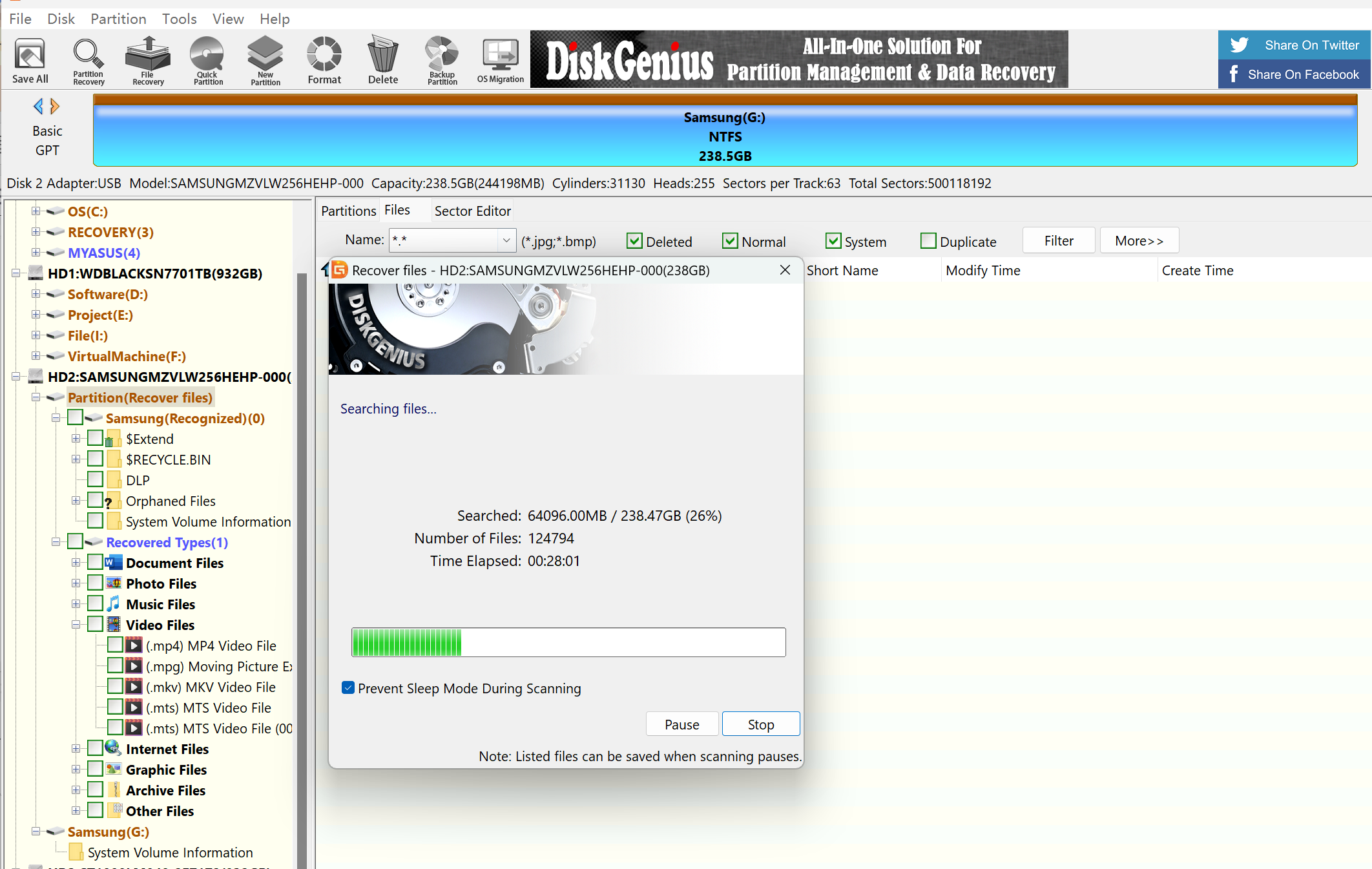Check the Samsung(Recognized)(0) checkbox
1372x869 pixels.
click(x=75, y=417)
